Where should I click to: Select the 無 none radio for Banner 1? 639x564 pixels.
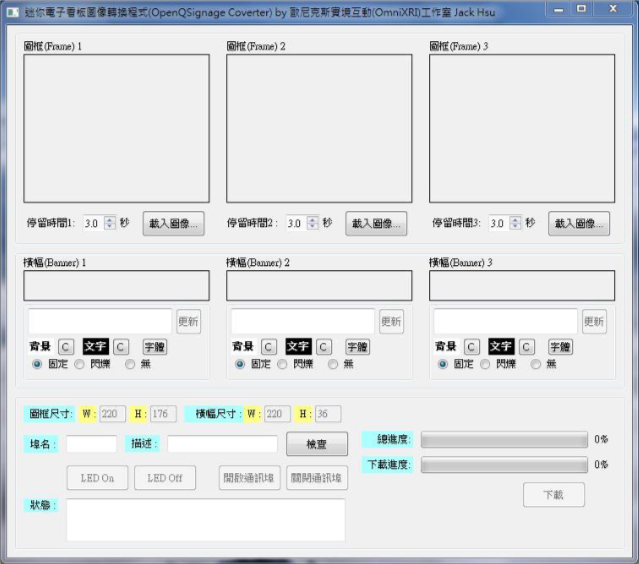coord(130,364)
